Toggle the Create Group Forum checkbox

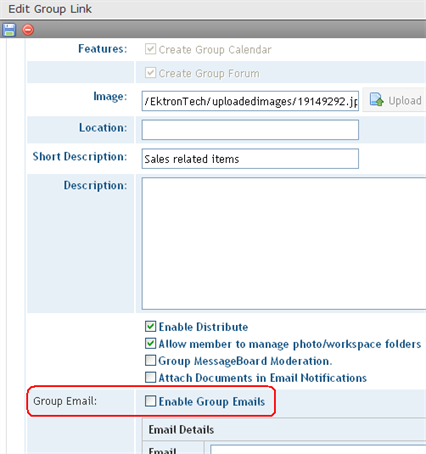pyautogui.click(x=150, y=73)
